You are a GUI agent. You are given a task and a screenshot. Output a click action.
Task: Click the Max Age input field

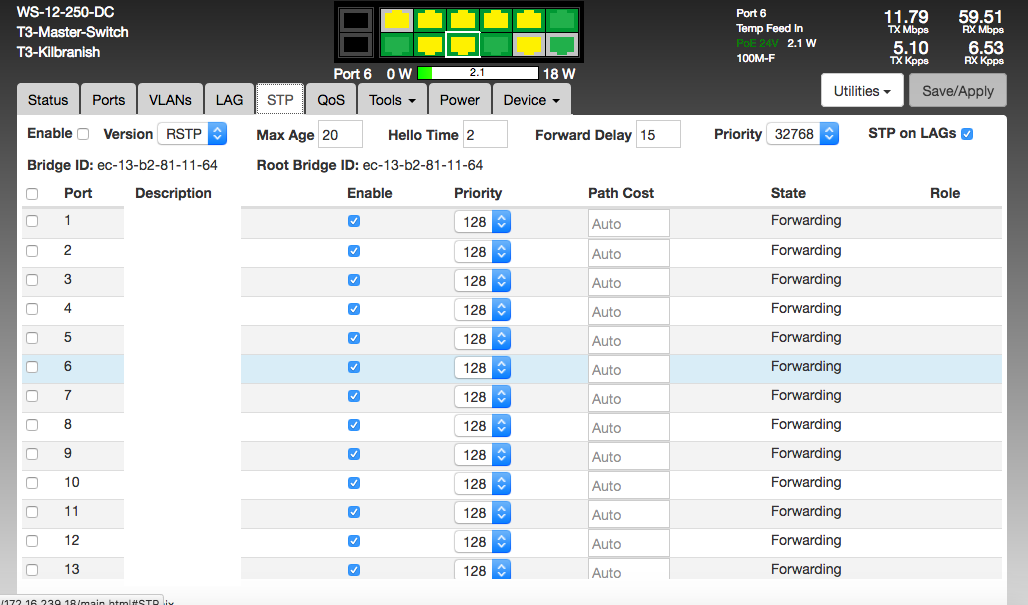(340, 134)
